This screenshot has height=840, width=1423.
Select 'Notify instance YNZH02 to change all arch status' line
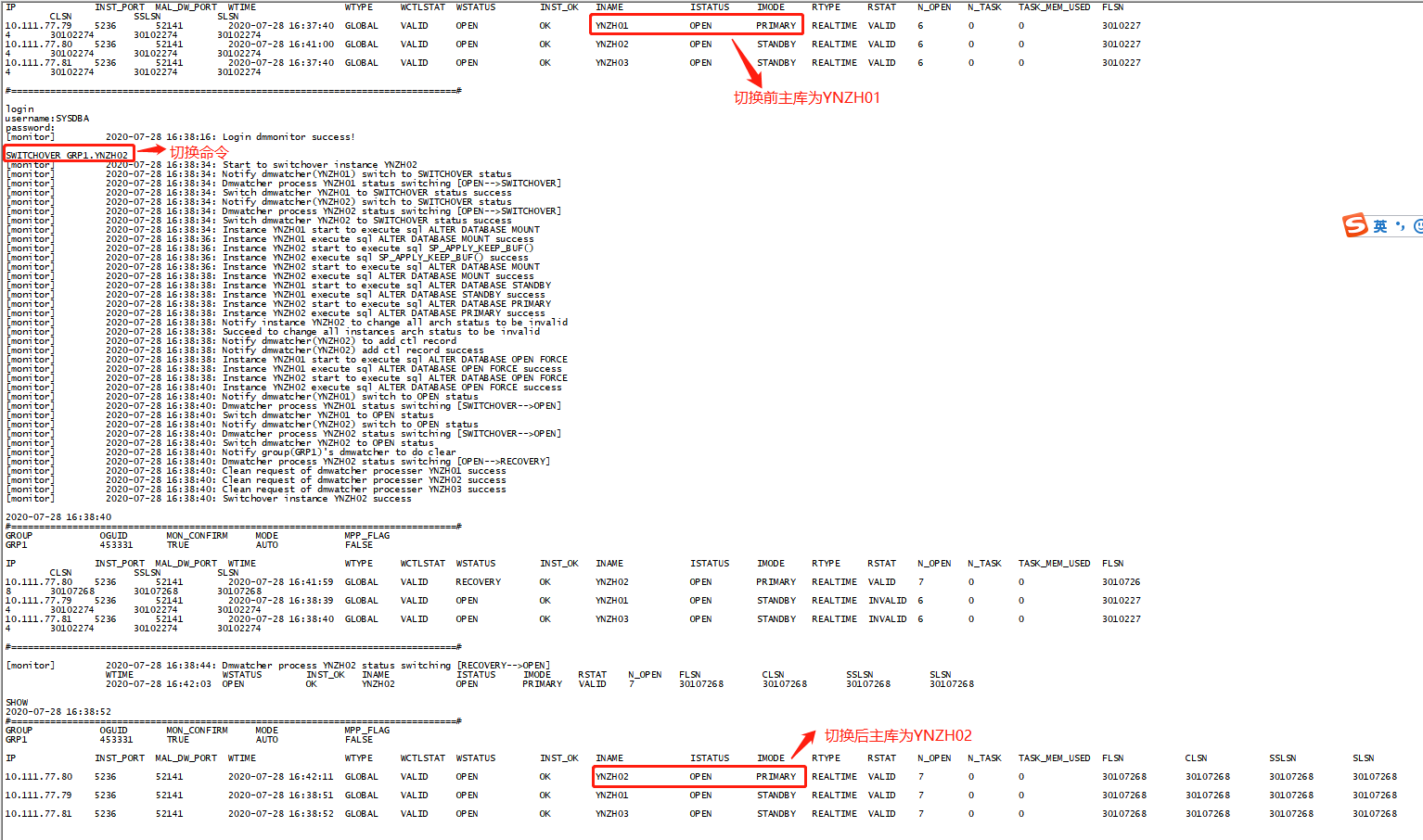(x=395, y=323)
